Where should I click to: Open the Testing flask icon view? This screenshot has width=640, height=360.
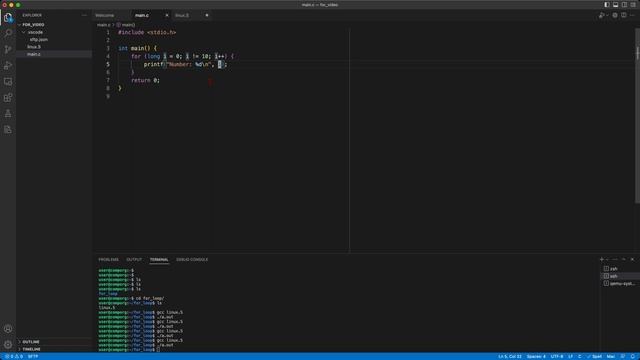tap(8, 113)
